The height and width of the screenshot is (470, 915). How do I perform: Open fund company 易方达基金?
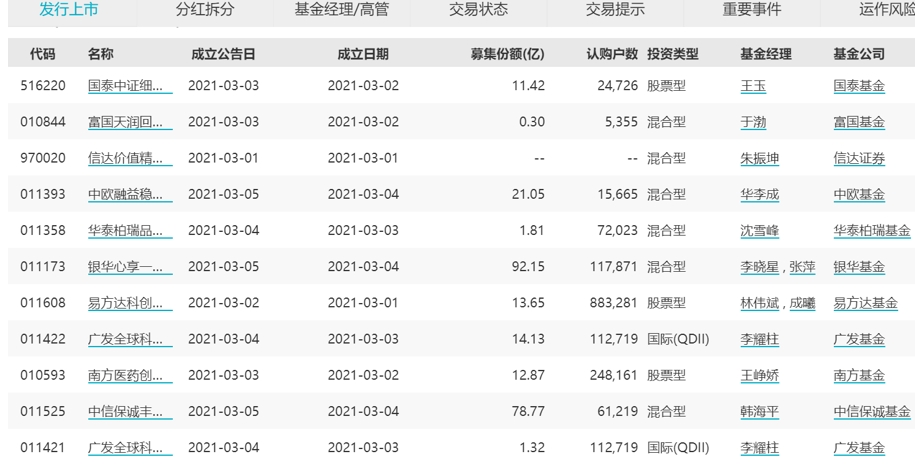tap(865, 303)
